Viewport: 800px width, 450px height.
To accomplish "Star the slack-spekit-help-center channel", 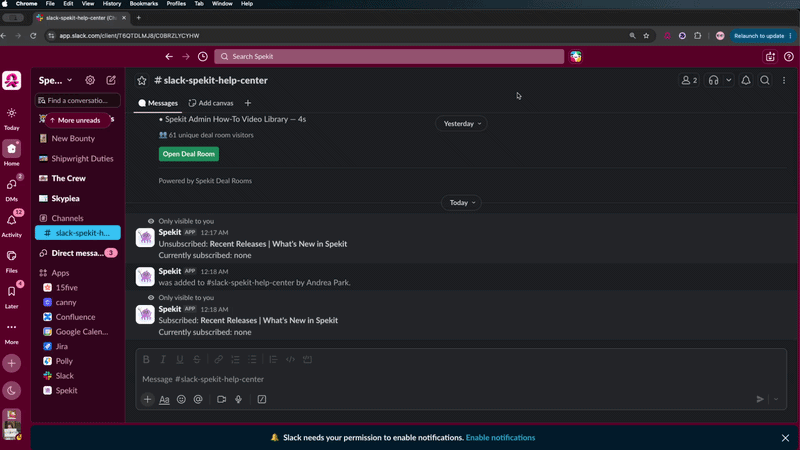I will (142, 81).
